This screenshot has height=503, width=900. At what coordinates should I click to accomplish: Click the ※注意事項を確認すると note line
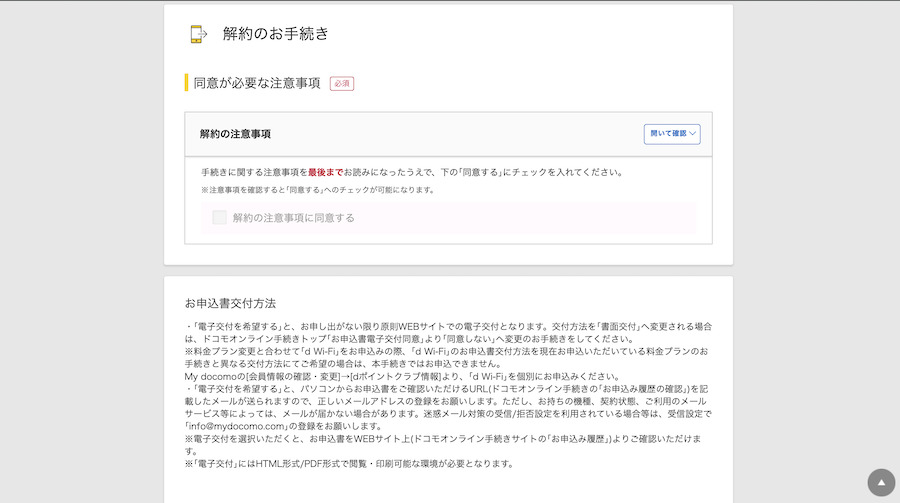[x=317, y=190]
